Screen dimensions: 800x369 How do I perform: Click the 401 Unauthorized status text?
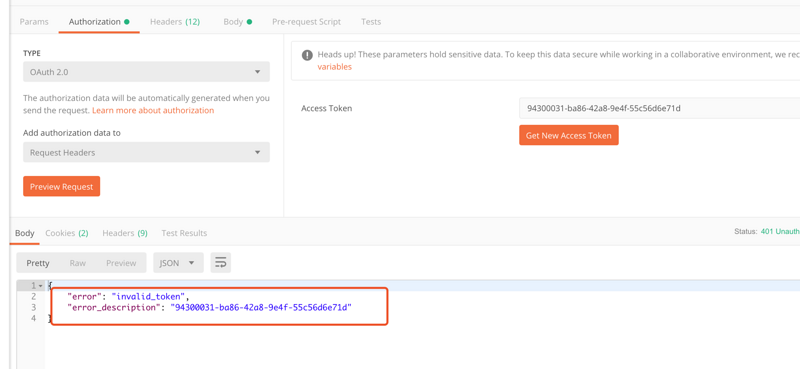[780, 231]
